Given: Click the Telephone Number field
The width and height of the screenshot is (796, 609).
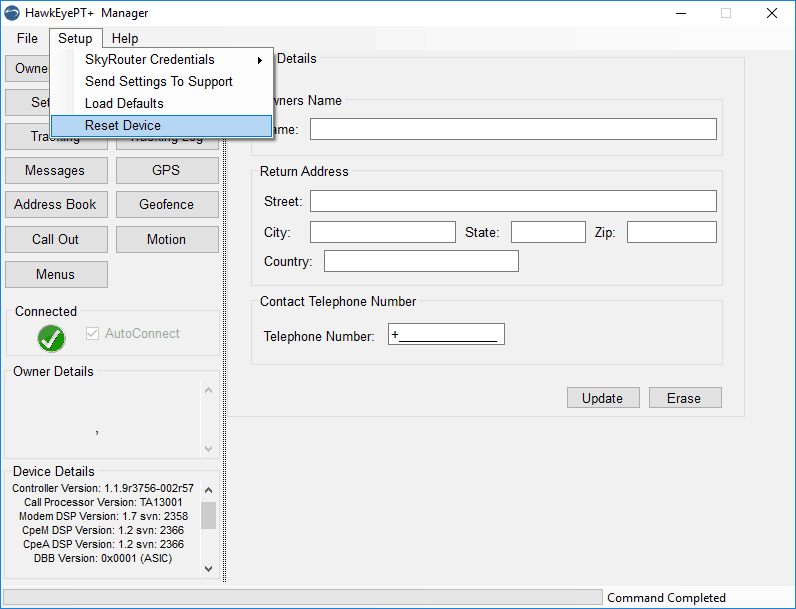Looking at the screenshot, I should [x=446, y=334].
